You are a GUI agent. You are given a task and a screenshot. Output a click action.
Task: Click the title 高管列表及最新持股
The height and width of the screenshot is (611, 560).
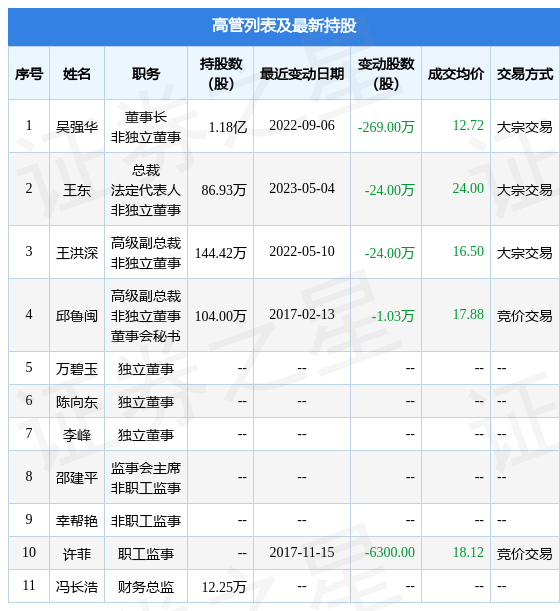(x=284, y=26)
